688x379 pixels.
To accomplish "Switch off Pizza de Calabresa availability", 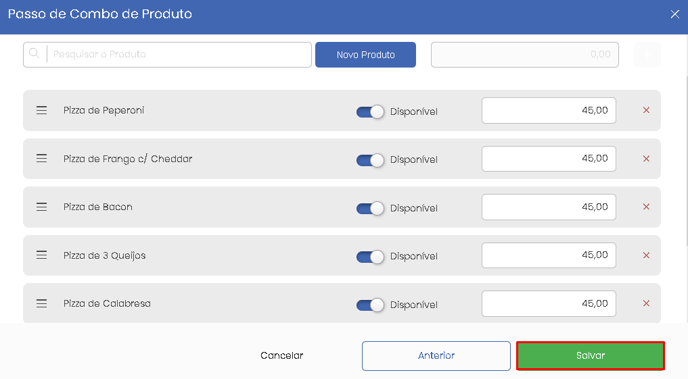I will pos(370,305).
